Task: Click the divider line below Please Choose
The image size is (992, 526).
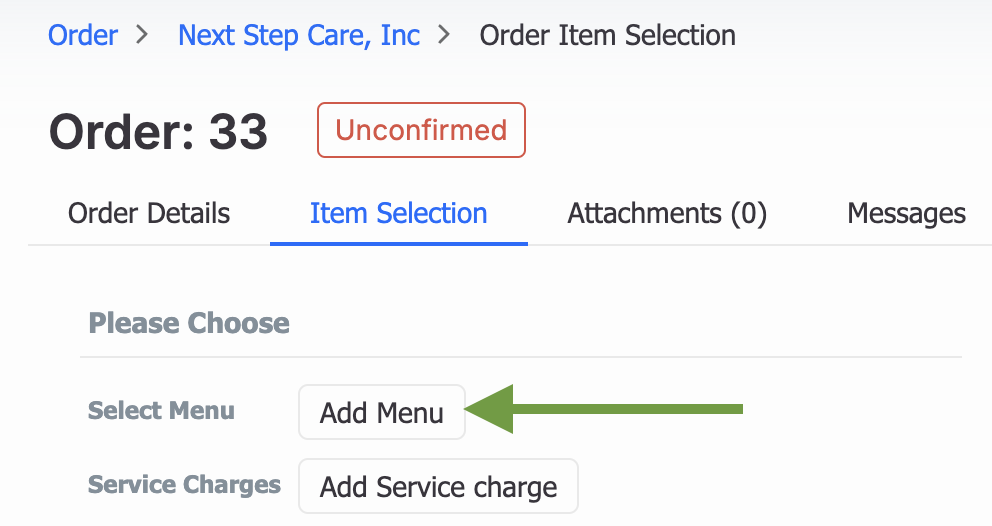Action: tap(520, 357)
